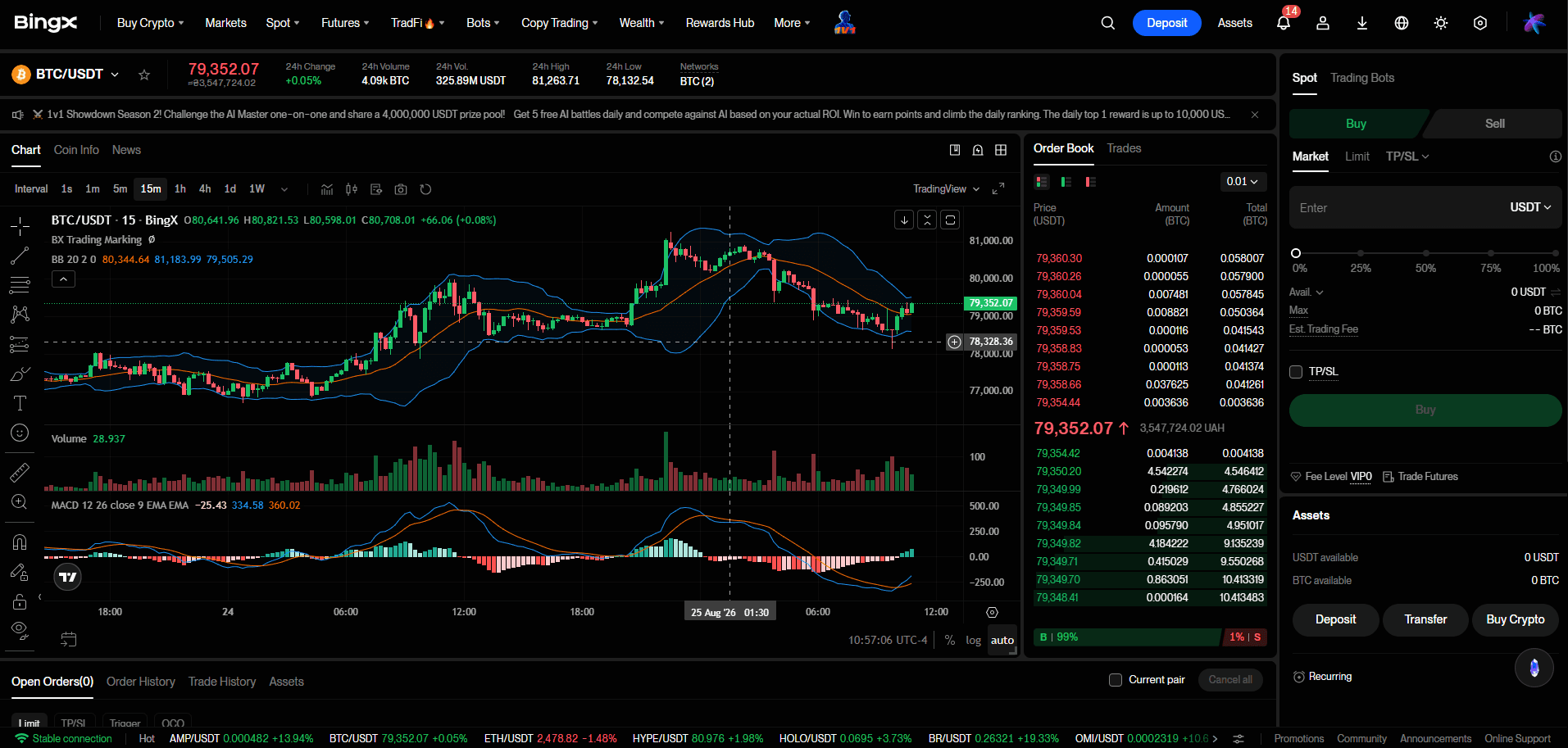The height and width of the screenshot is (748, 1568).
Task: Select the Sell tab
Action: point(1494,124)
